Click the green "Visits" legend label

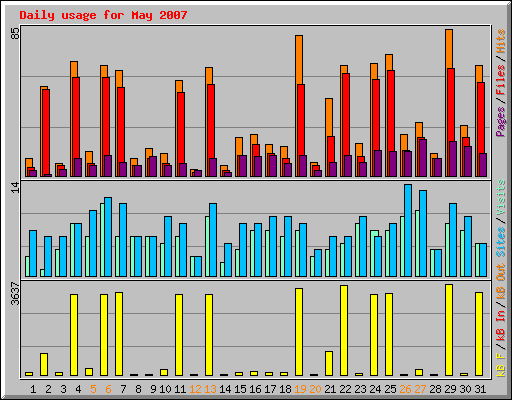500,198
